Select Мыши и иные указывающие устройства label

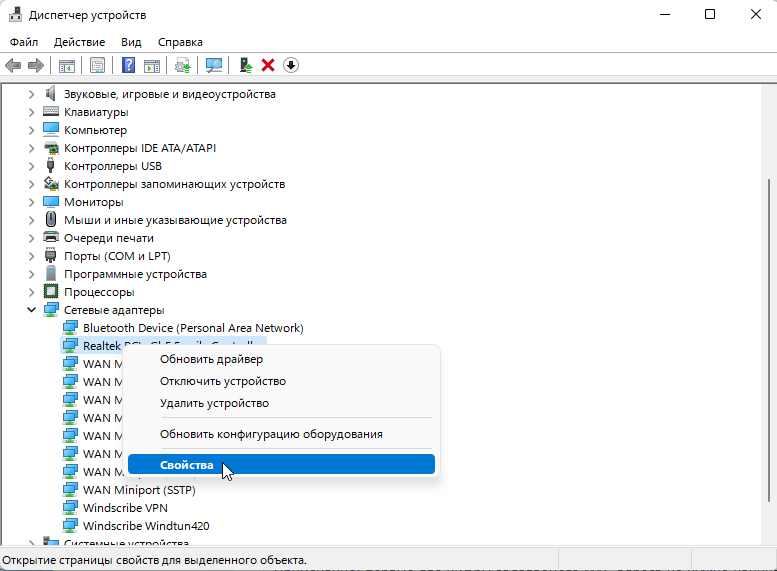coord(175,220)
